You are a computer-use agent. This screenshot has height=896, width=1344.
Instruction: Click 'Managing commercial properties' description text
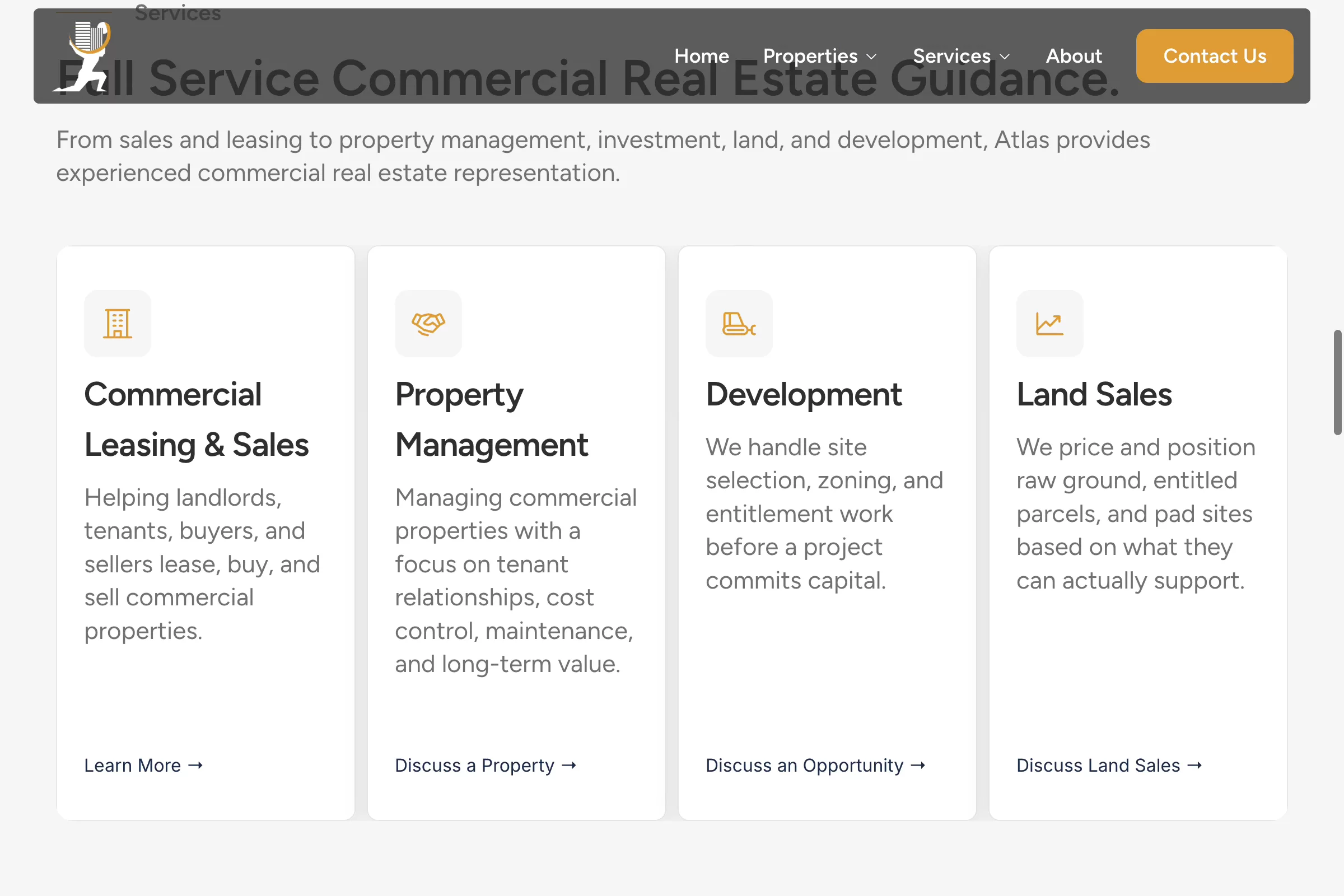(x=515, y=581)
